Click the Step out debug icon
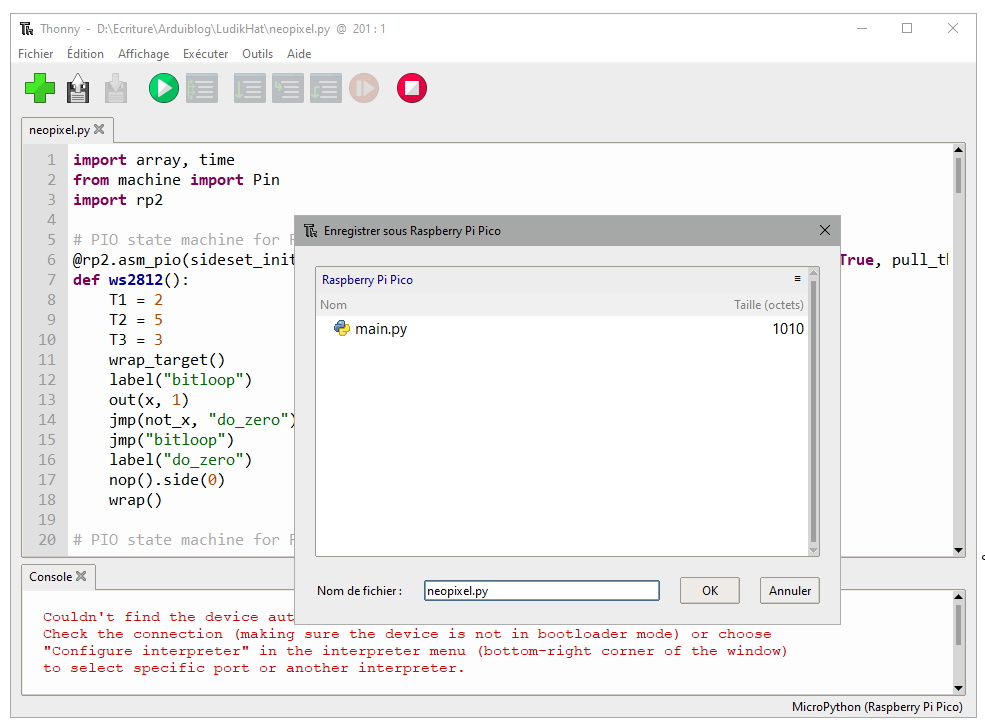985x727 pixels. click(326, 89)
